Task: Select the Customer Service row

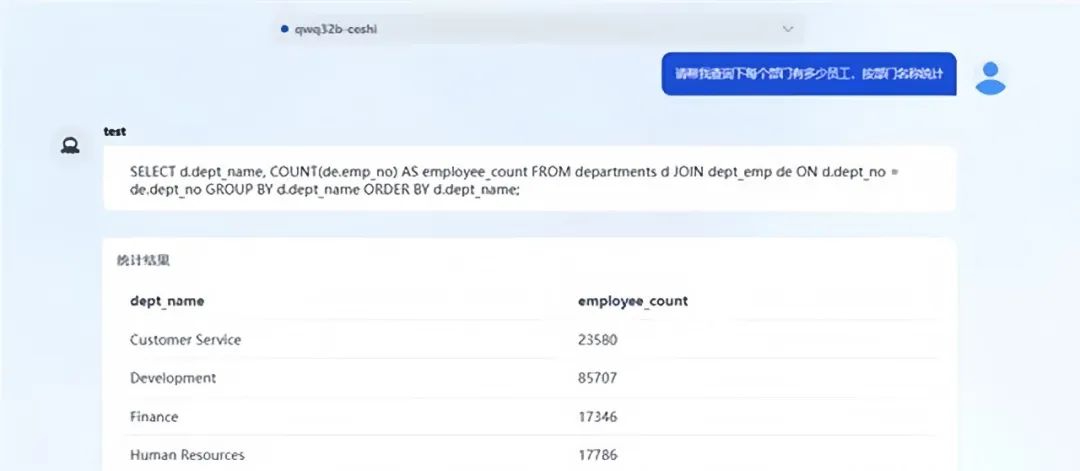Action: (185, 340)
